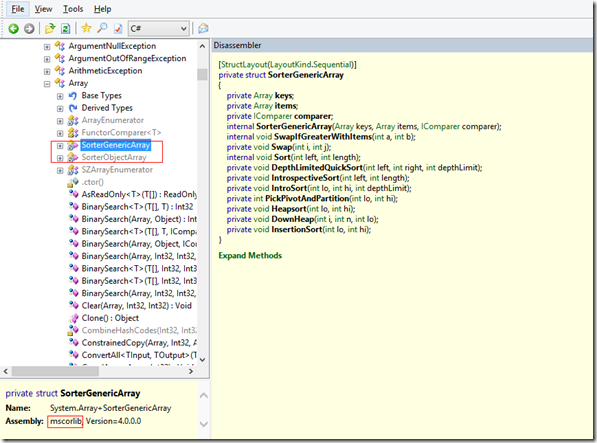Expand the Derived Types node
597x443 pixels.
[60, 109]
